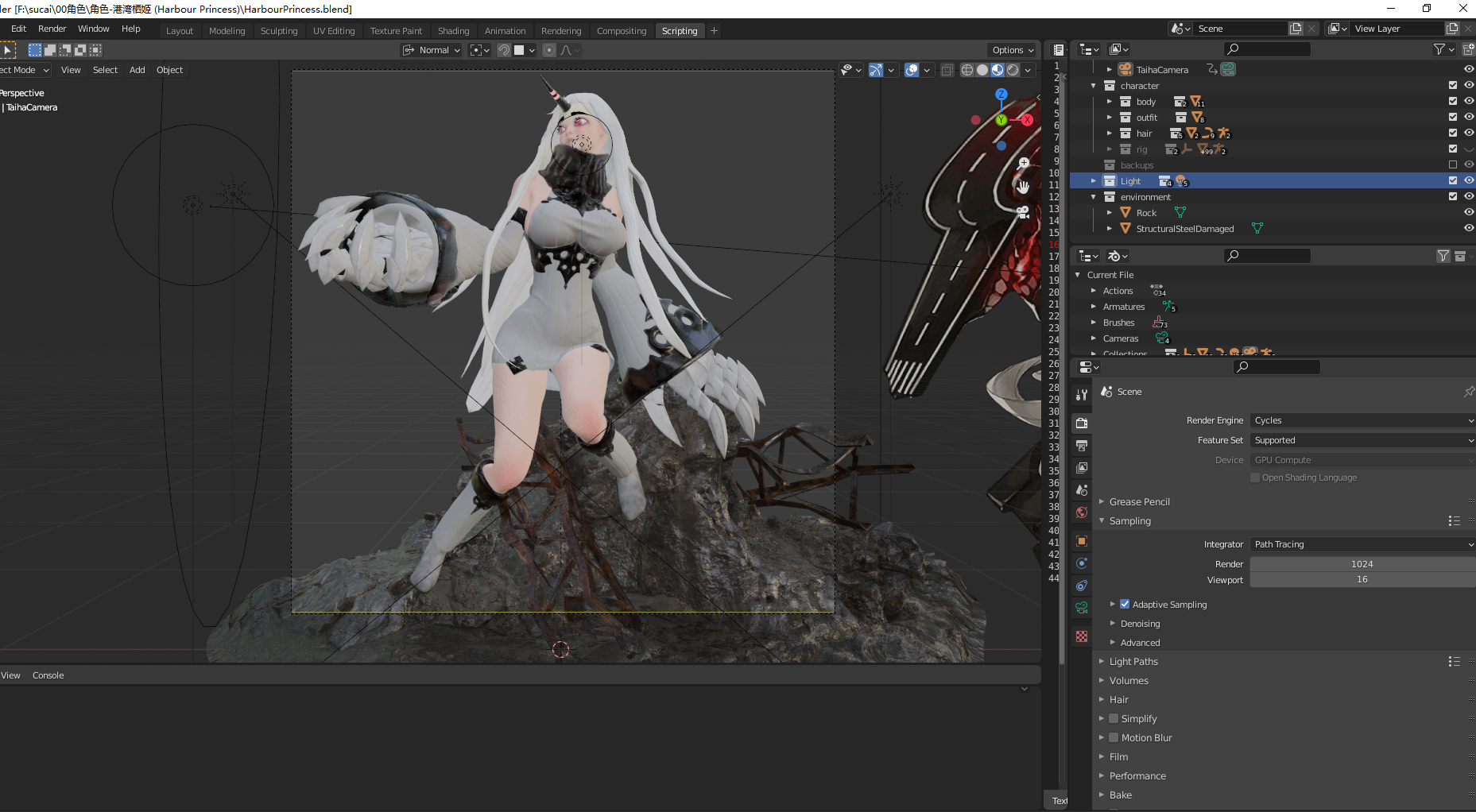Enable the Motion Blur checkbox
Image resolution: width=1476 pixels, height=812 pixels.
[x=1114, y=737]
